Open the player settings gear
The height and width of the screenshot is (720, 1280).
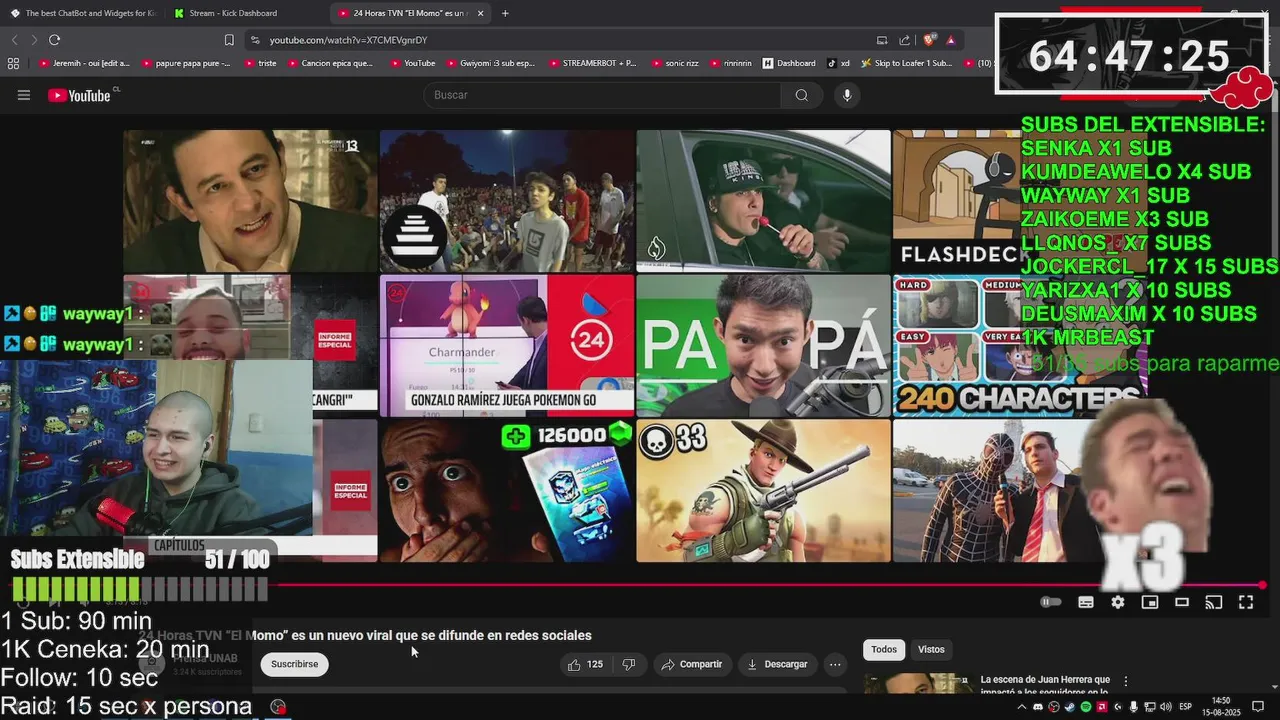point(1118,602)
